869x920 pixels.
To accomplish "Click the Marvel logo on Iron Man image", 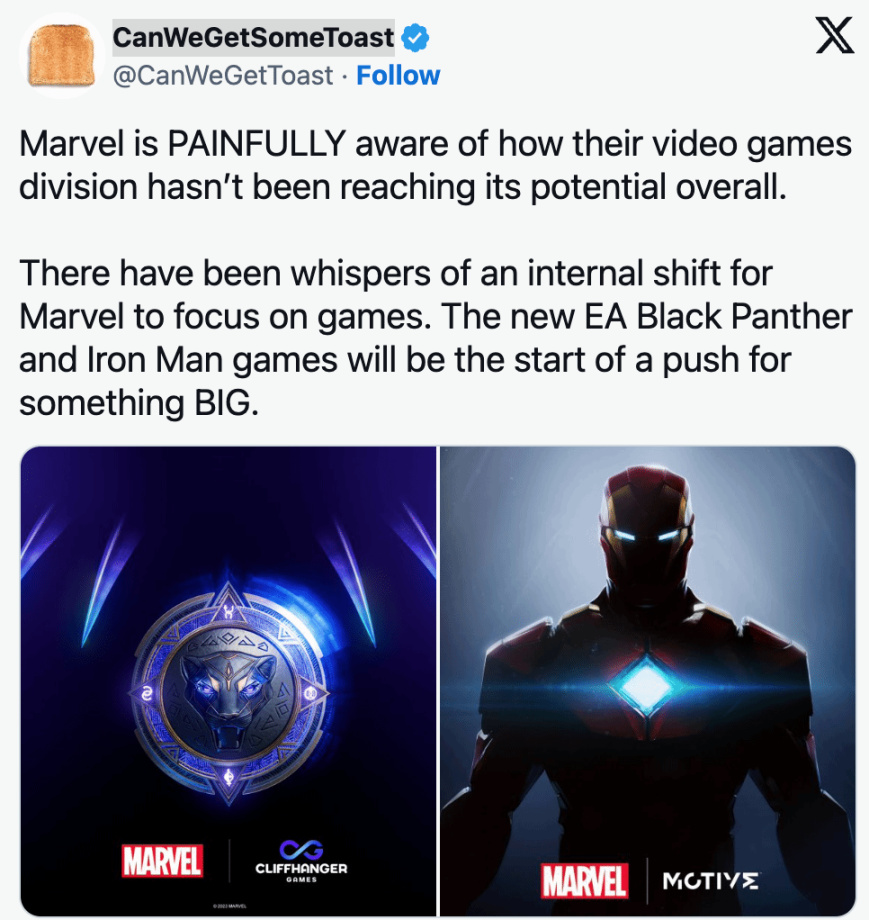I will [584, 881].
